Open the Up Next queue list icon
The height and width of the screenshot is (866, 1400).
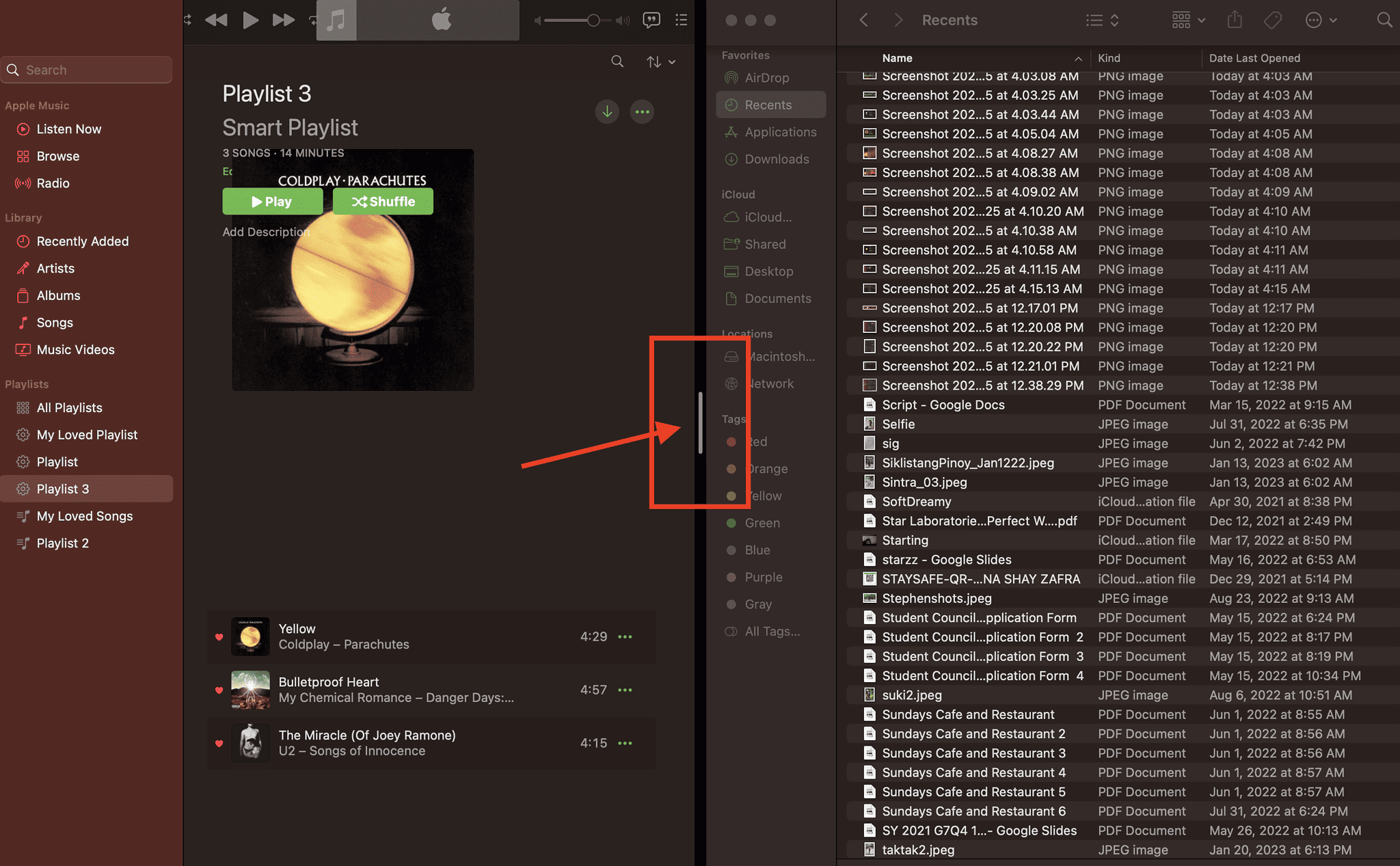681,20
